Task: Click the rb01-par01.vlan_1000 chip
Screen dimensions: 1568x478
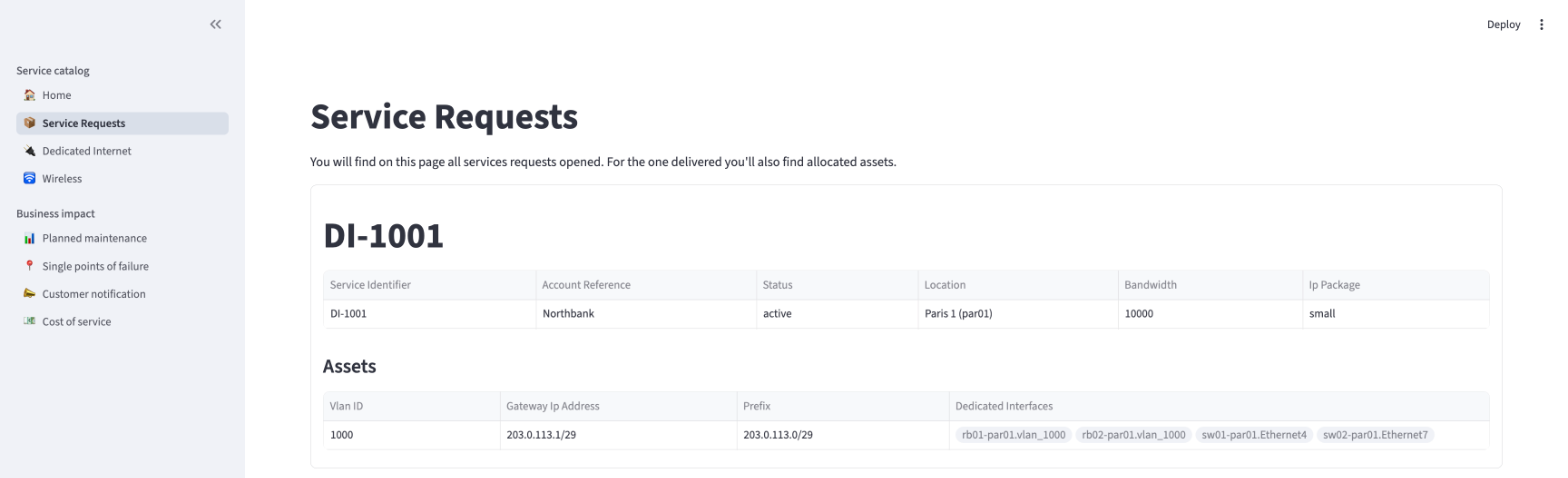Action: pyautogui.click(x=1013, y=435)
